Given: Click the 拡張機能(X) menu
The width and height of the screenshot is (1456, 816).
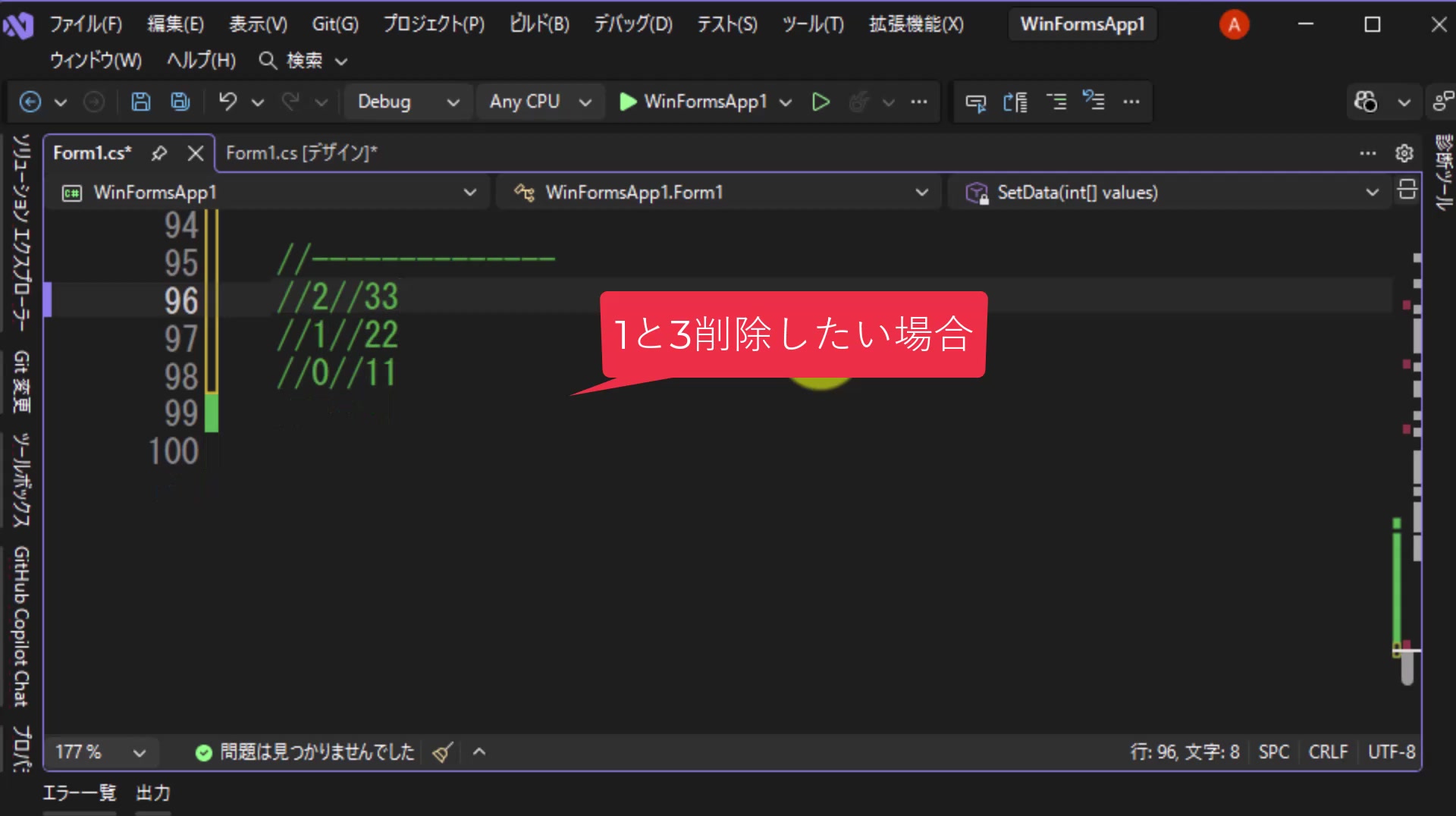Looking at the screenshot, I should (x=916, y=24).
